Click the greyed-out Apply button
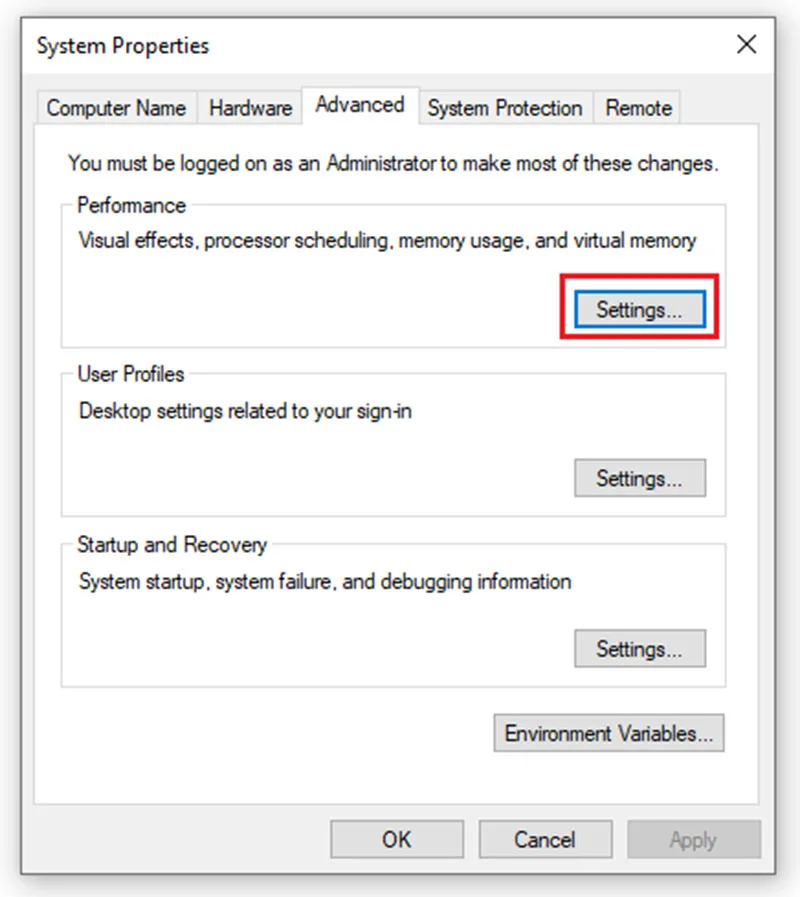Screen dimensions: 800x897 694,839
